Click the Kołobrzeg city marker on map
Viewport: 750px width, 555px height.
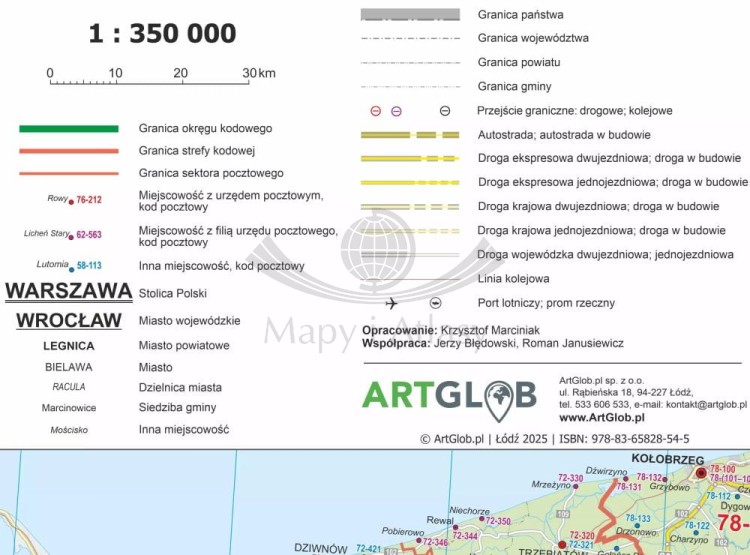coord(701,473)
